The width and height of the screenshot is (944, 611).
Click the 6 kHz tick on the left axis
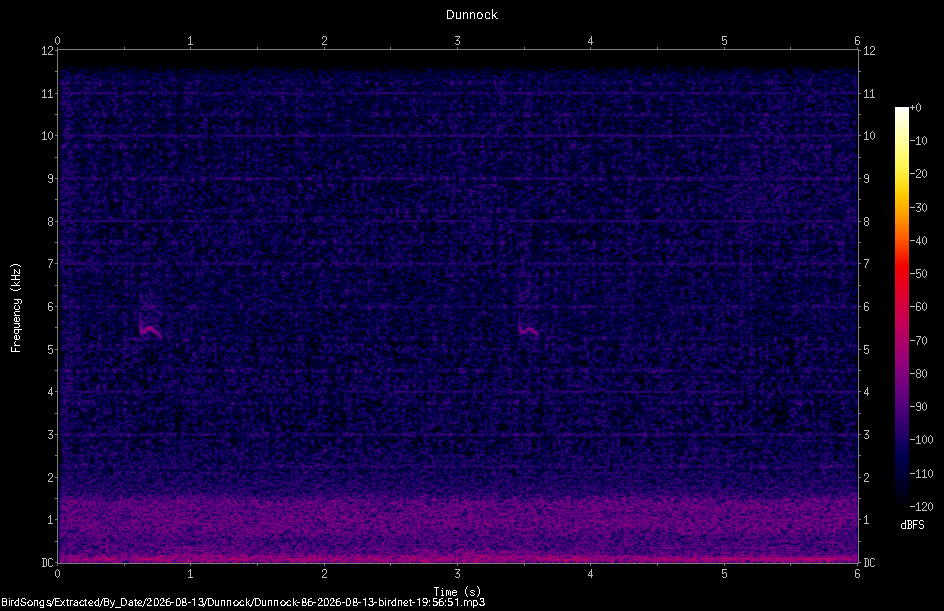51,307
